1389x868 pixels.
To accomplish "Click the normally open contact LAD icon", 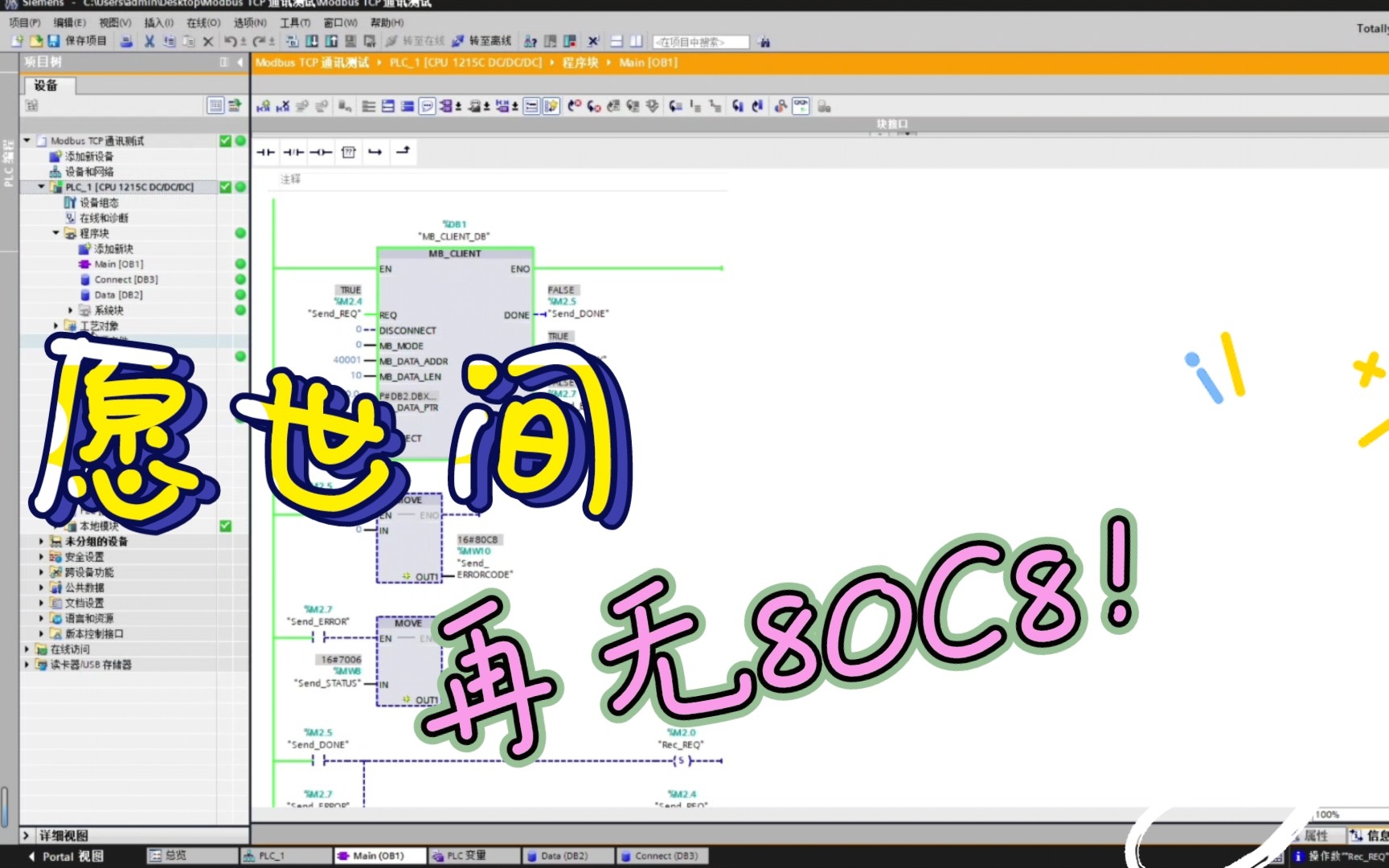I will (x=266, y=152).
